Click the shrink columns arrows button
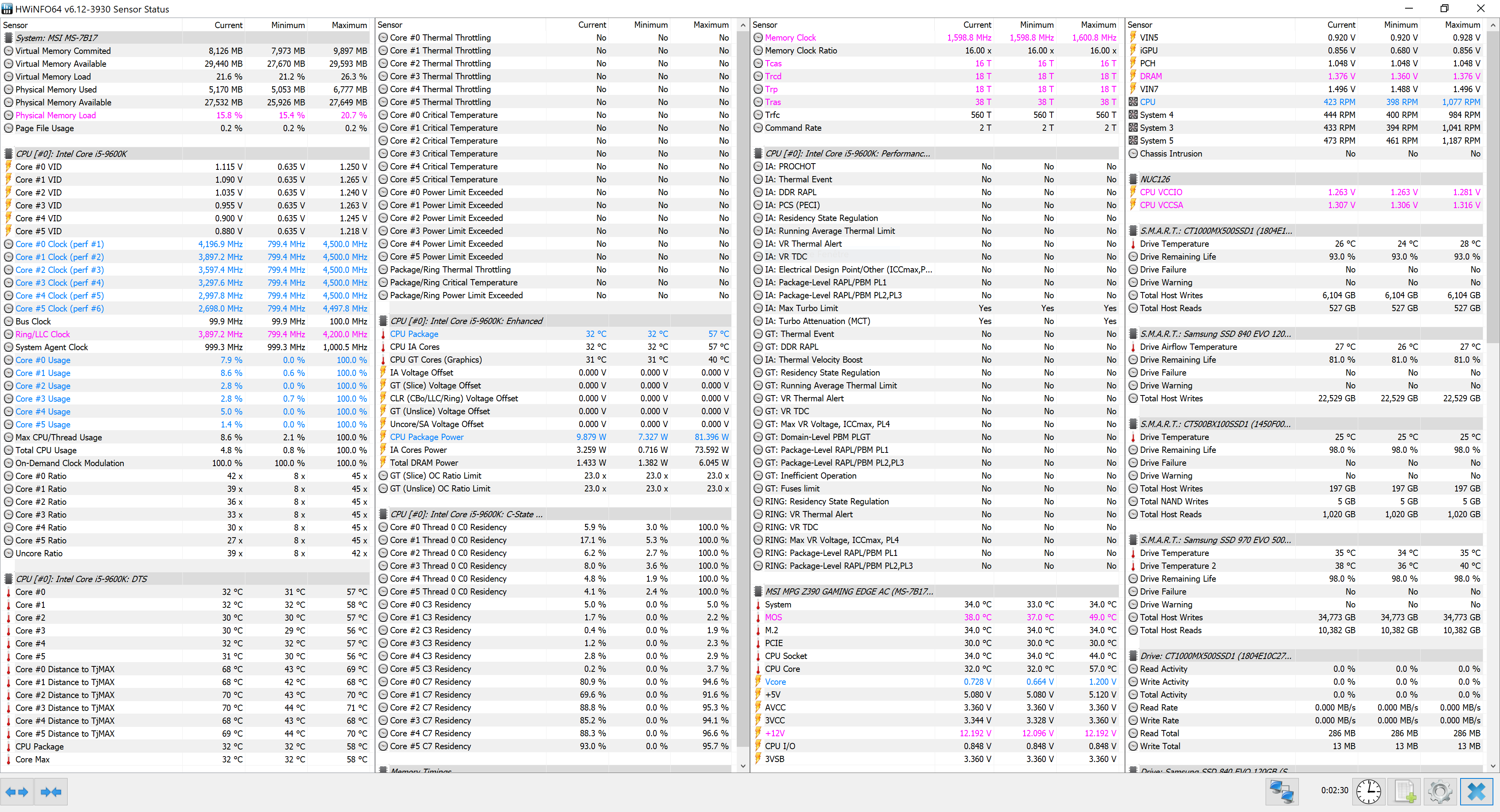 51,792
